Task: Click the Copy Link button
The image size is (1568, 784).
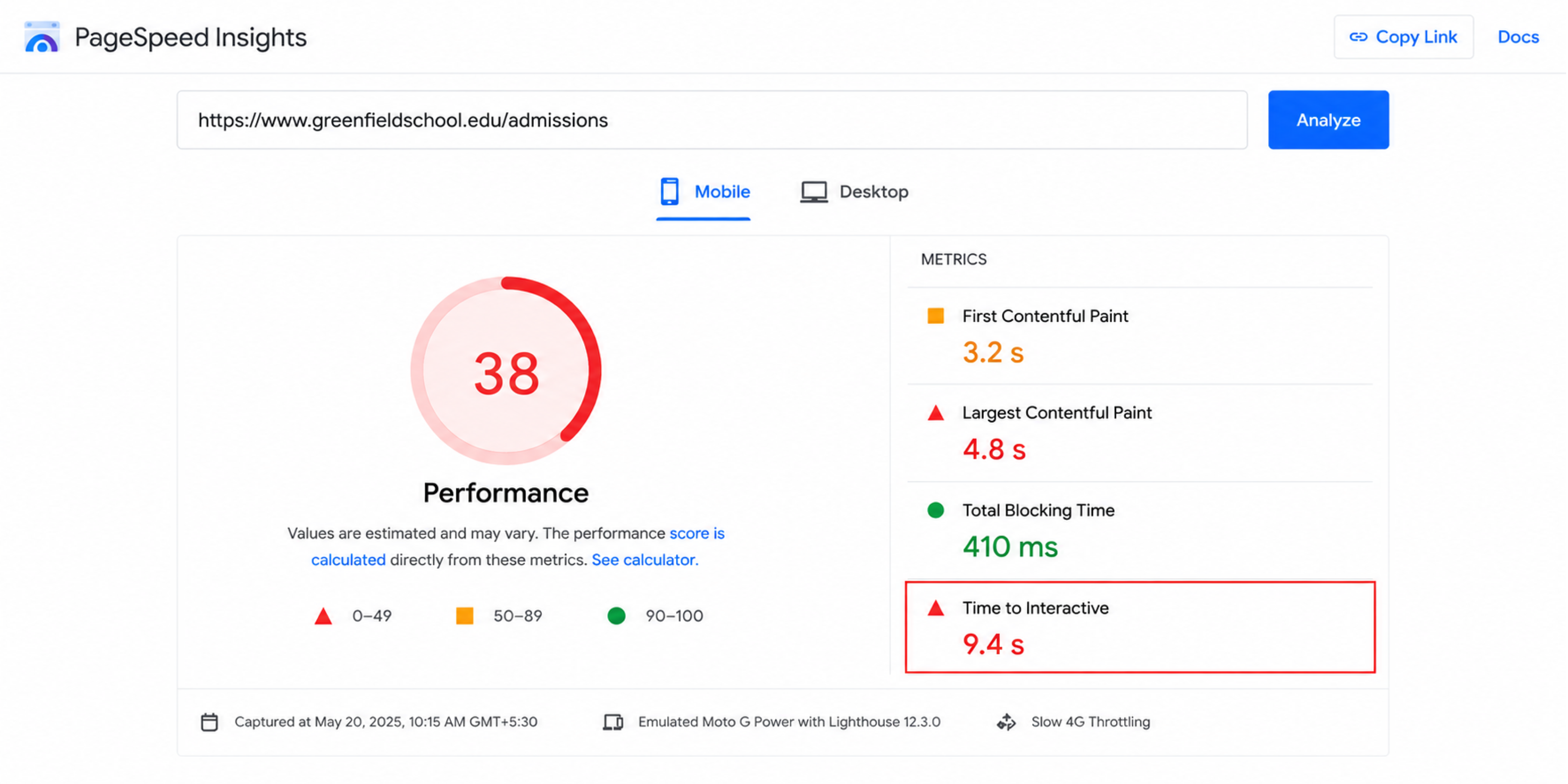Action: click(1404, 37)
